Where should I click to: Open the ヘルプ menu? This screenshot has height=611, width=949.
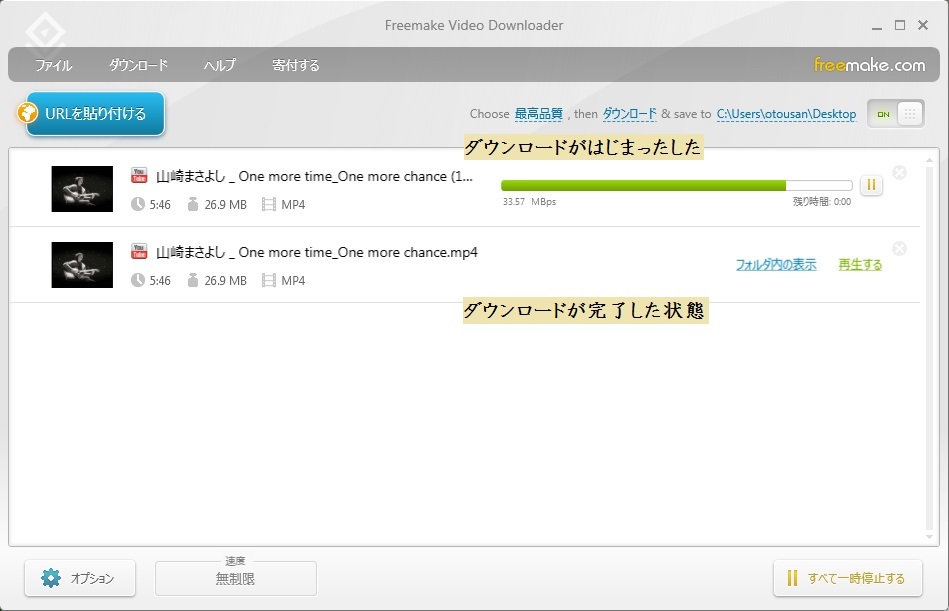coord(219,65)
